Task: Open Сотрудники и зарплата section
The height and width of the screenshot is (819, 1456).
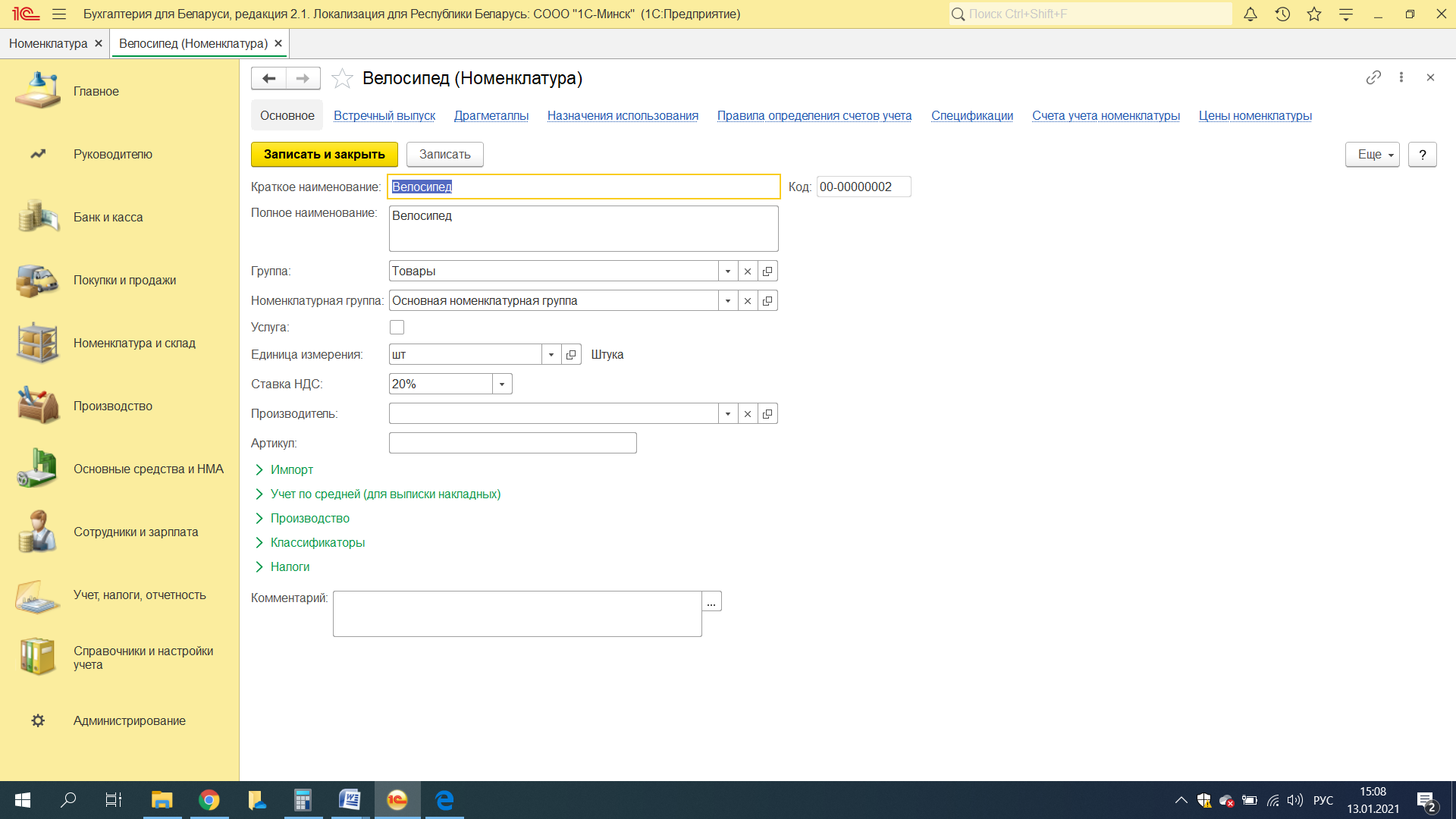Action: point(136,532)
